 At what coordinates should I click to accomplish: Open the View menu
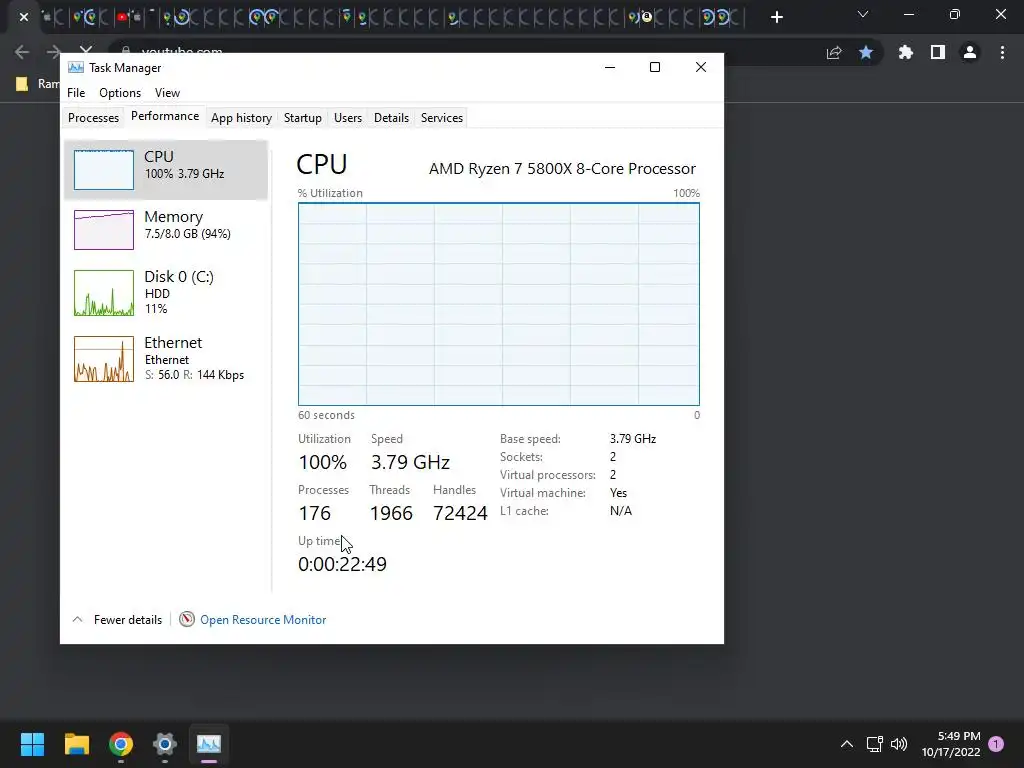(x=167, y=93)
